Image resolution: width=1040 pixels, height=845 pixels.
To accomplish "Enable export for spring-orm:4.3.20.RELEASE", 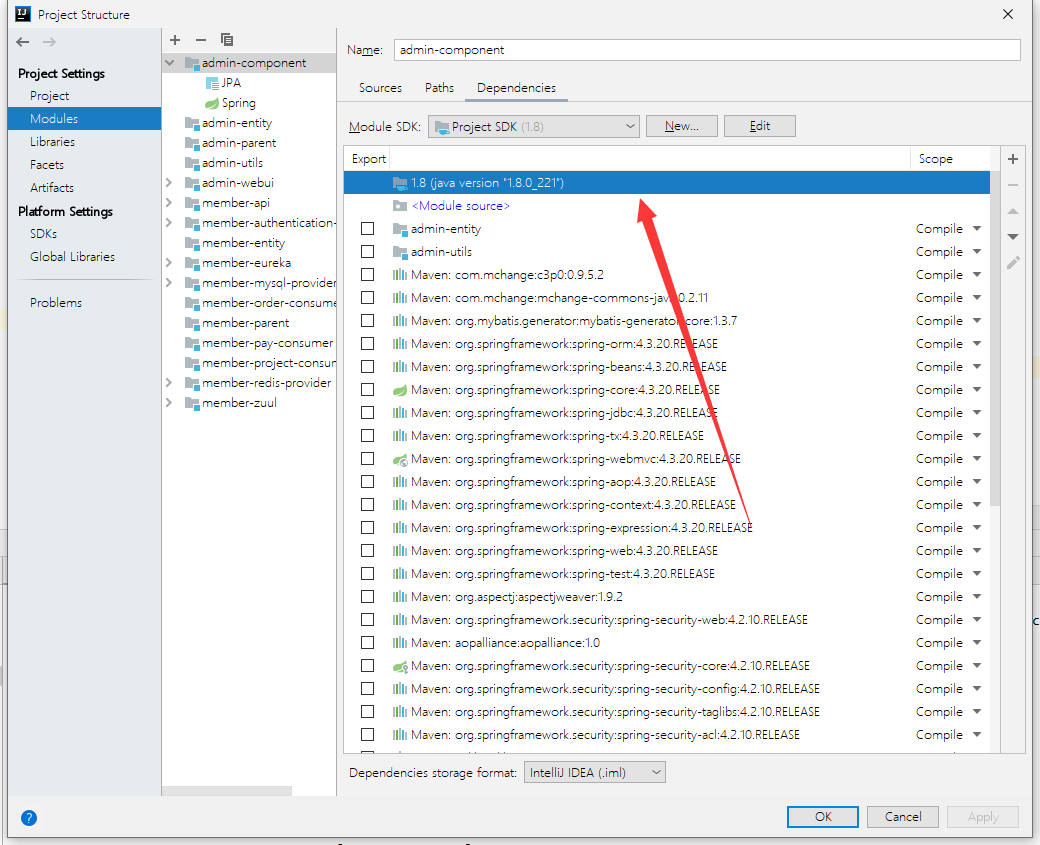I will [x=367, y=344].
